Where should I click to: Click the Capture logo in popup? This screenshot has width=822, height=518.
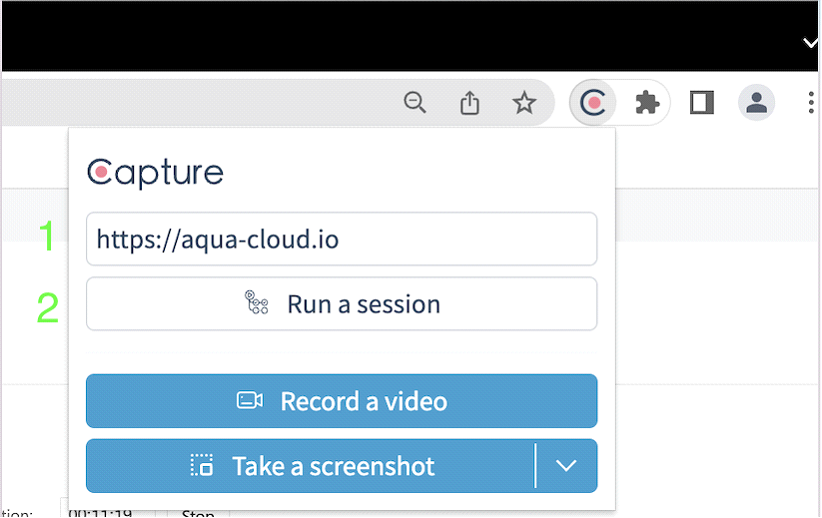pyautogui.click(x=155, y=173)
